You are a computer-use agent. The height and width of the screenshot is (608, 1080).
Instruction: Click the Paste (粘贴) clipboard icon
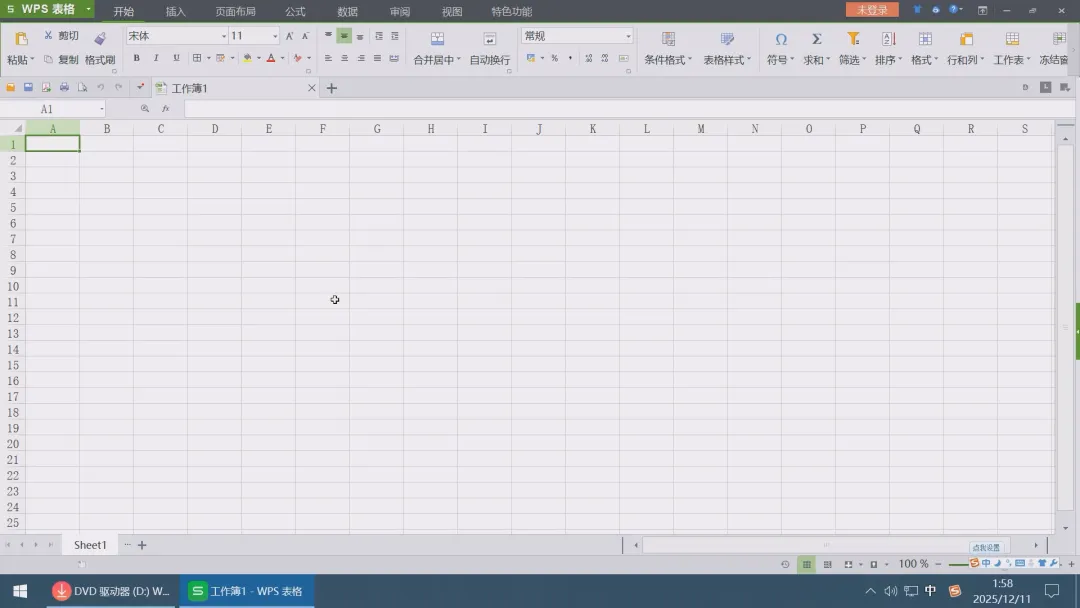21,39
